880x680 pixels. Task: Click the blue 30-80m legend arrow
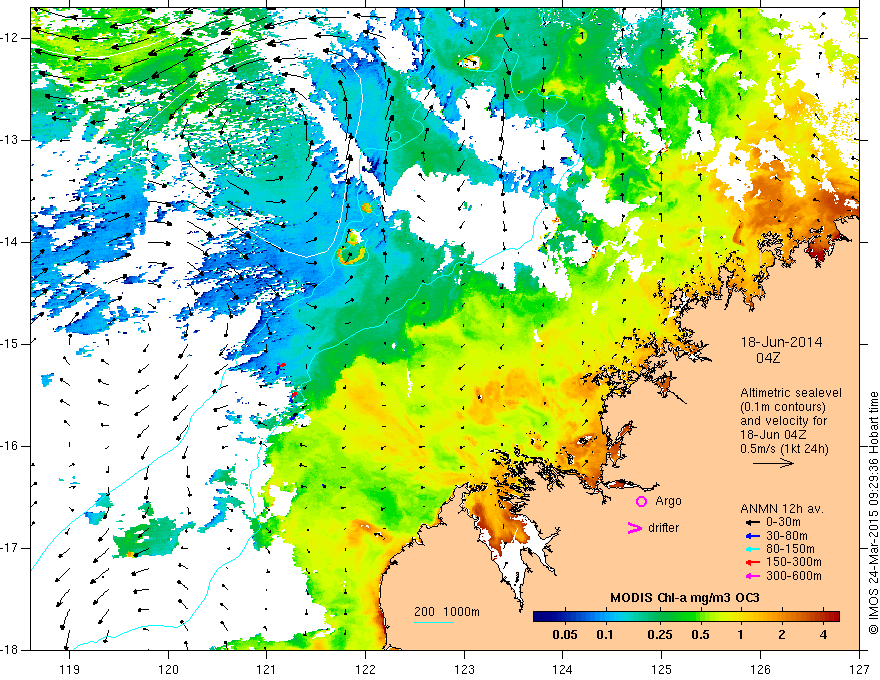pos(752,536)
